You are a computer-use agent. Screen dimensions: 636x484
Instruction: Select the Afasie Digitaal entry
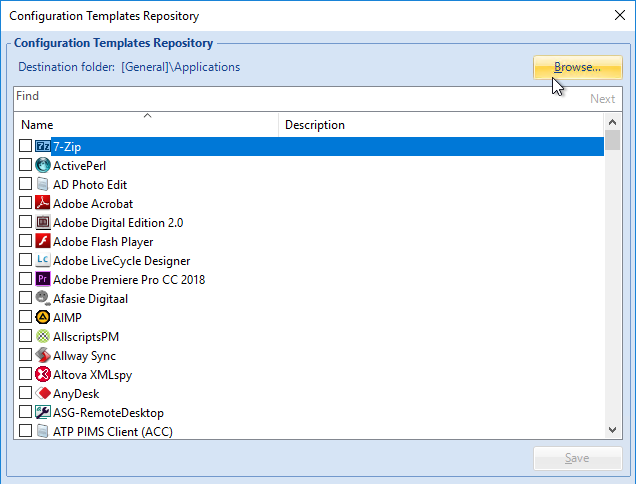[x=90, y=299]
